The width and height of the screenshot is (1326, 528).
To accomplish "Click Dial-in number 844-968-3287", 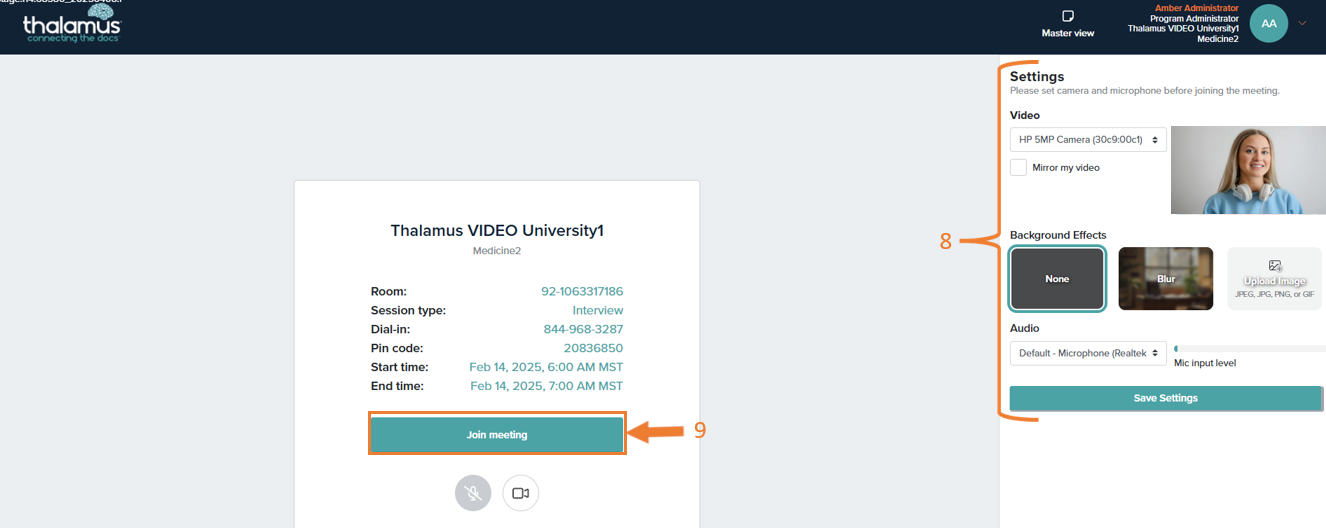I will click(x=583, y=329).
